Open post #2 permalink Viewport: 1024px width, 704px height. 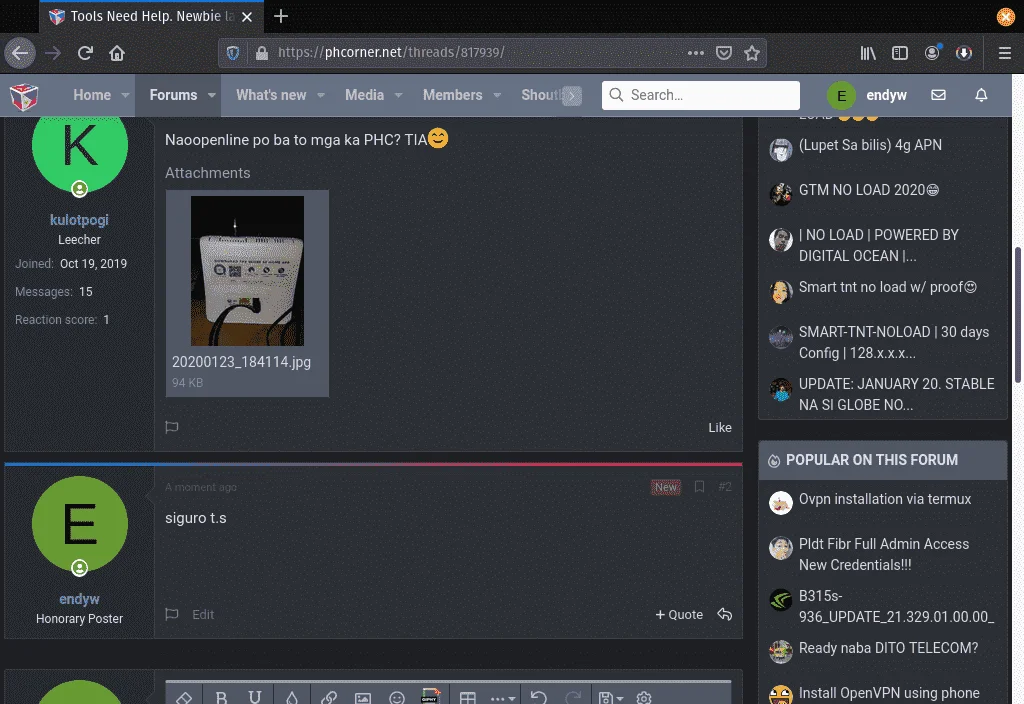(x=725, y=487)
